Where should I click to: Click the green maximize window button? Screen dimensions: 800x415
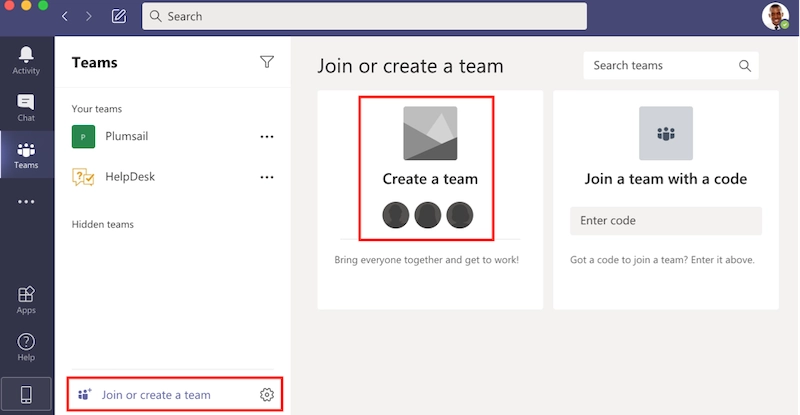[43, 5]
